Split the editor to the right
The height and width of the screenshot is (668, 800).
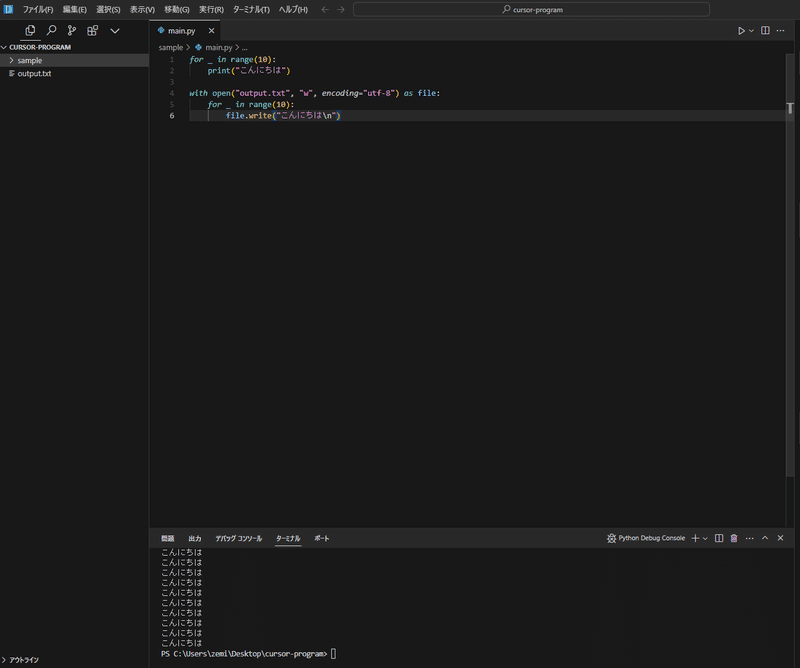[x=765, y=31]
